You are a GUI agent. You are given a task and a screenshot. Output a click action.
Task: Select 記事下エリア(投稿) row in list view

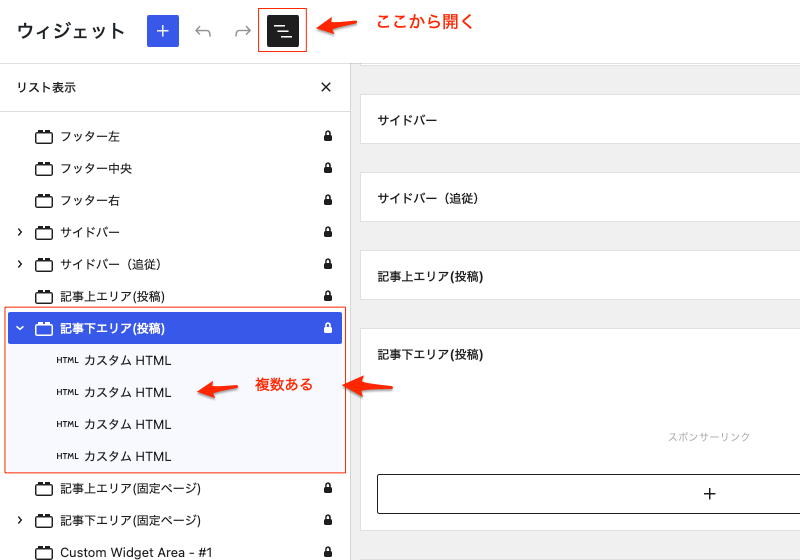[x=175, y=328]
